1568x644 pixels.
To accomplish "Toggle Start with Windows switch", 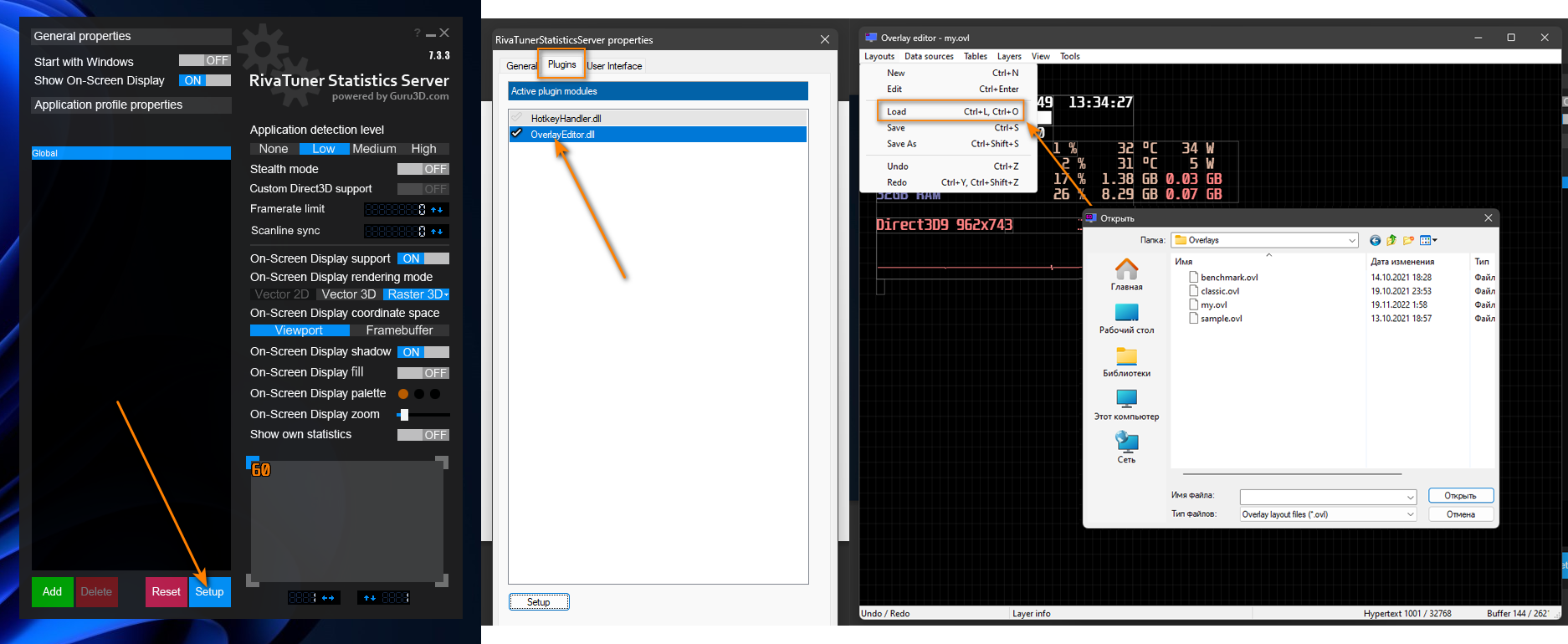I will point(205,60).
